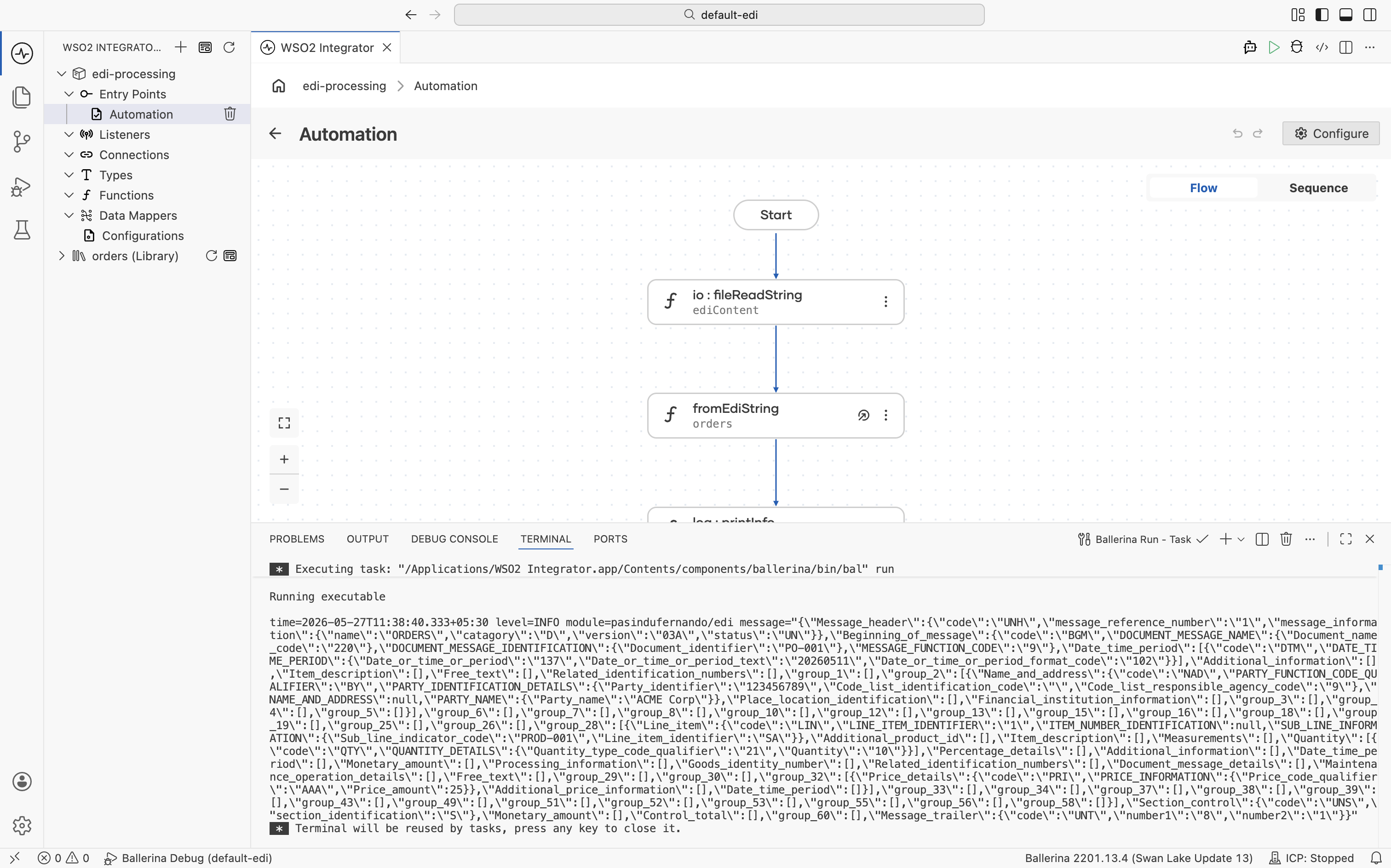Open Manage settings gear
Screen dimensions: 1391x868
pyautogui.click(x=22, y=826)
